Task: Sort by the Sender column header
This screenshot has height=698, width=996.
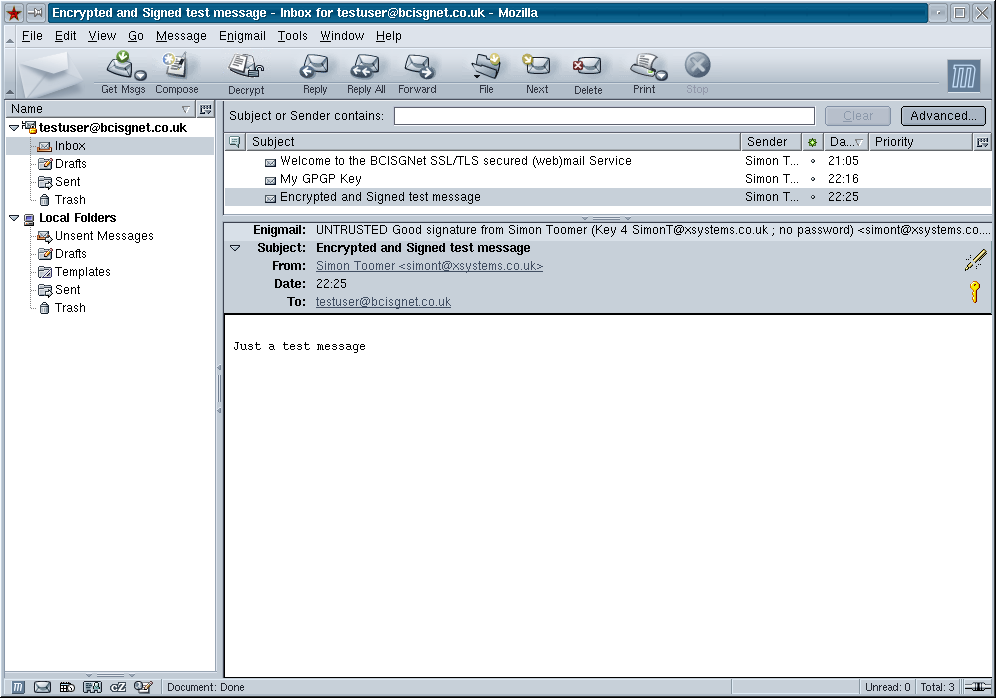Action: pyautogui.click(x=771, y=142)
